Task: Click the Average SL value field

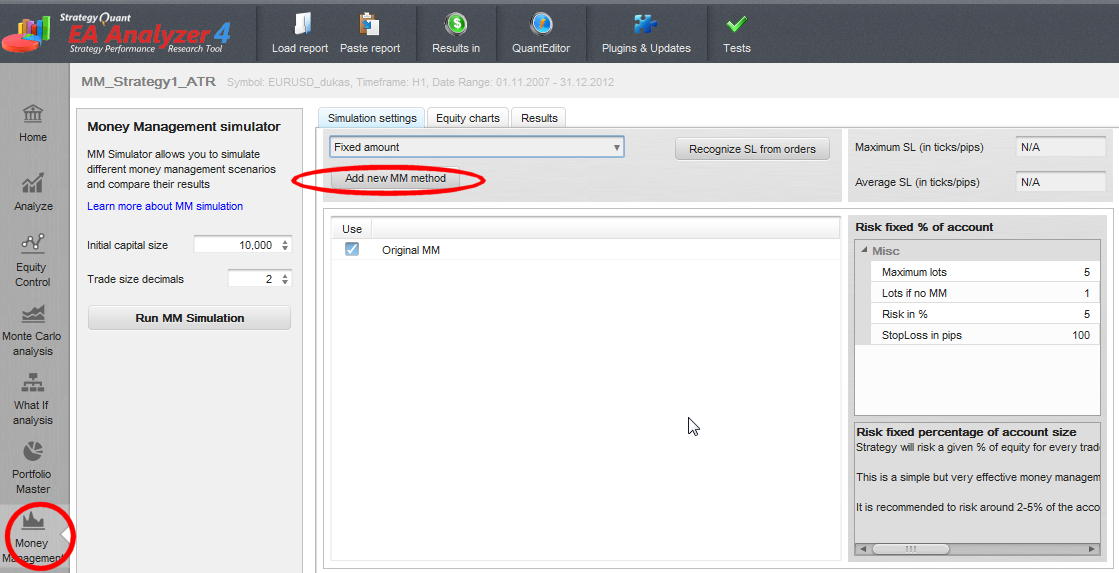Action: (x=1060, y=182)
